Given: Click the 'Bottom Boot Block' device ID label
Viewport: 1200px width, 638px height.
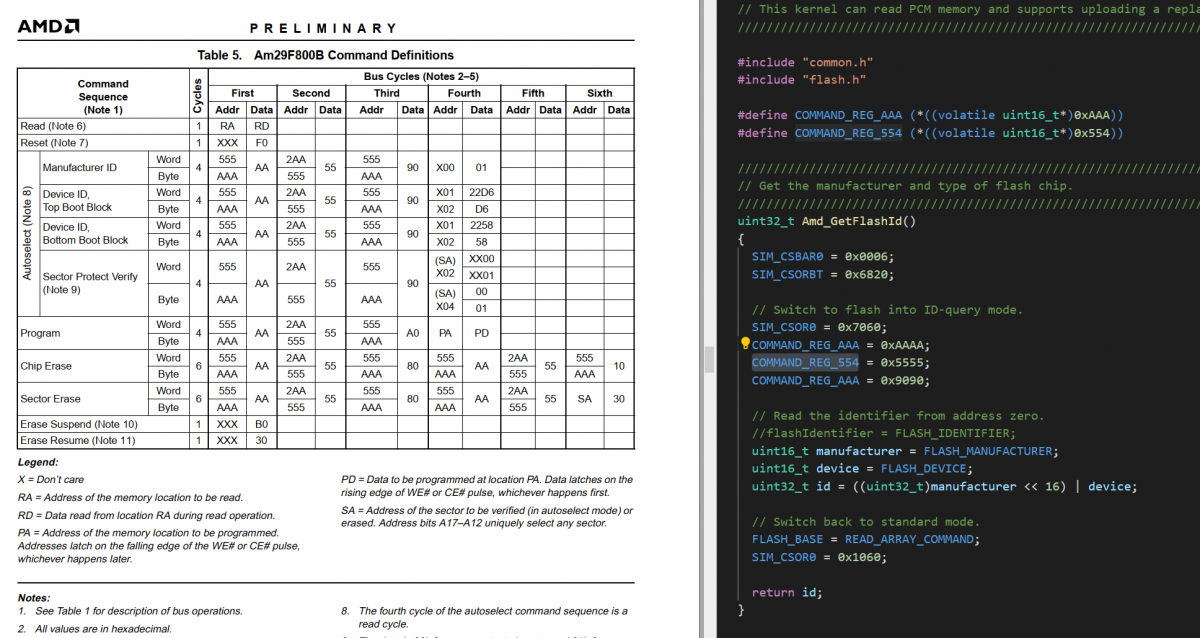Looking at the screenshot, I should click(85, 240).
